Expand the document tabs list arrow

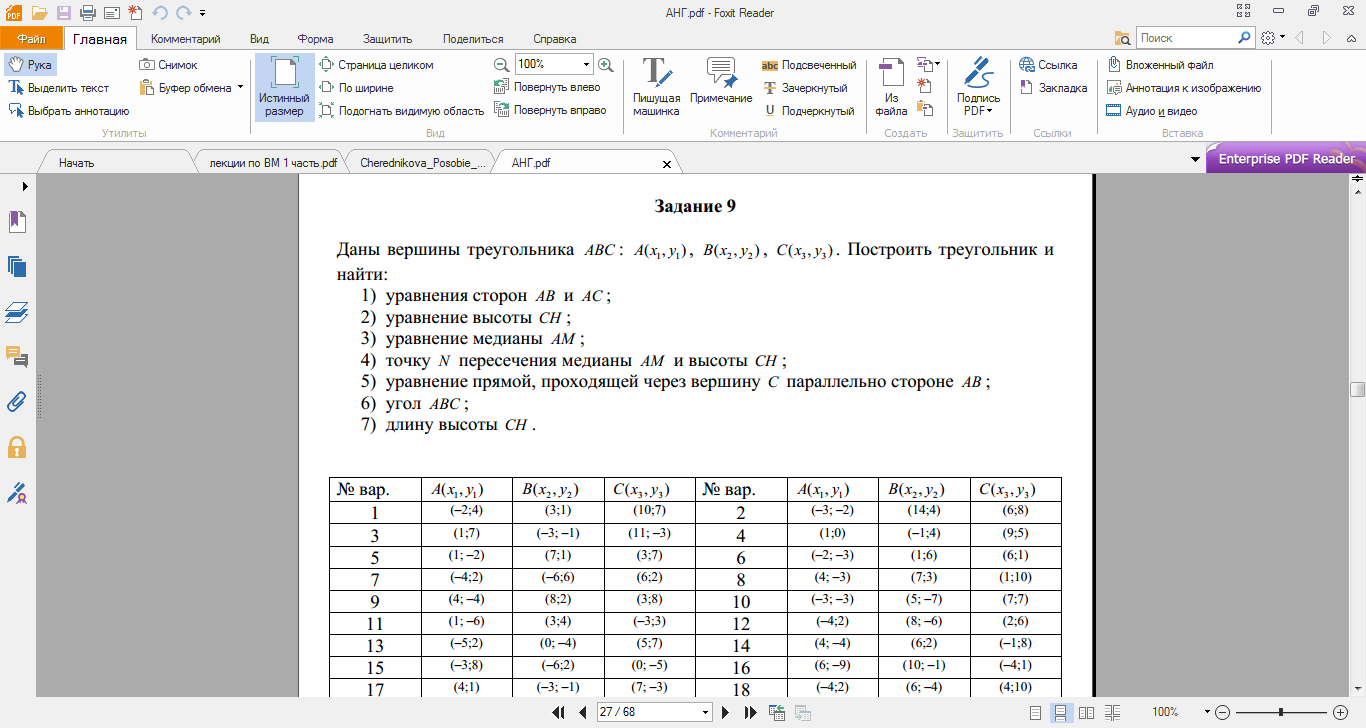(1196, 160)
